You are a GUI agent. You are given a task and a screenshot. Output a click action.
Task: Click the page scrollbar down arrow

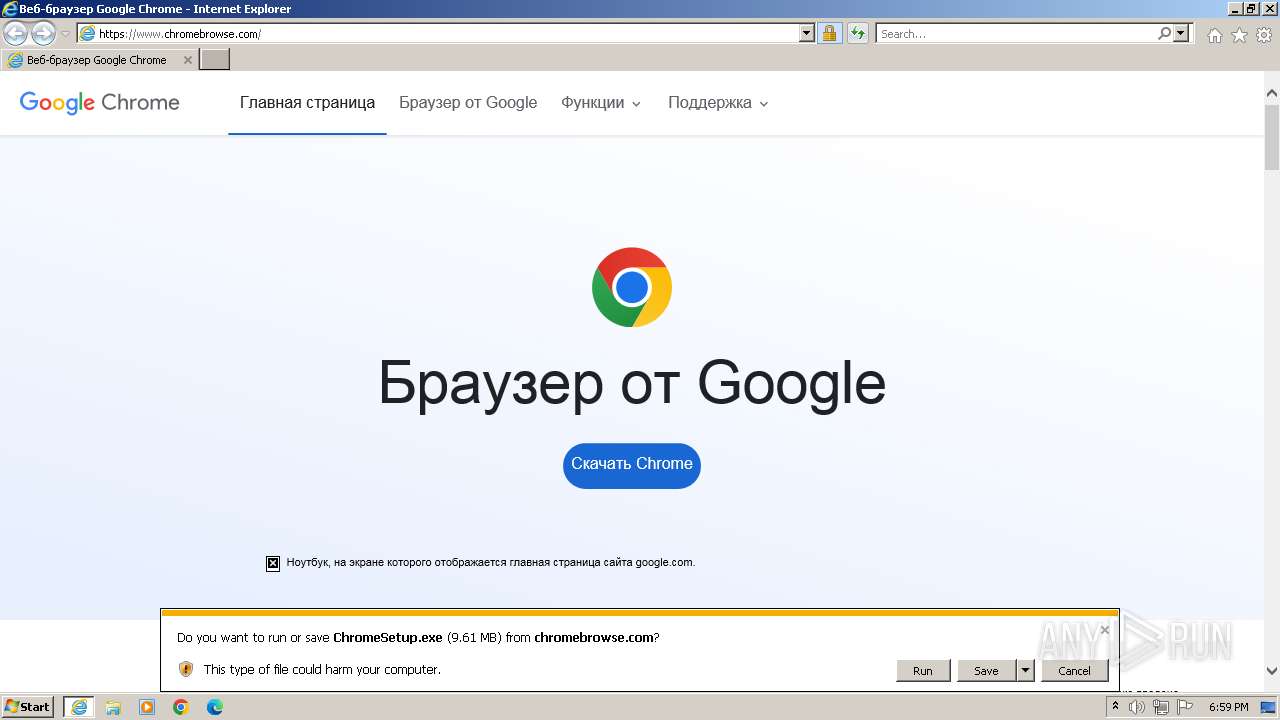click(1272, 671)
